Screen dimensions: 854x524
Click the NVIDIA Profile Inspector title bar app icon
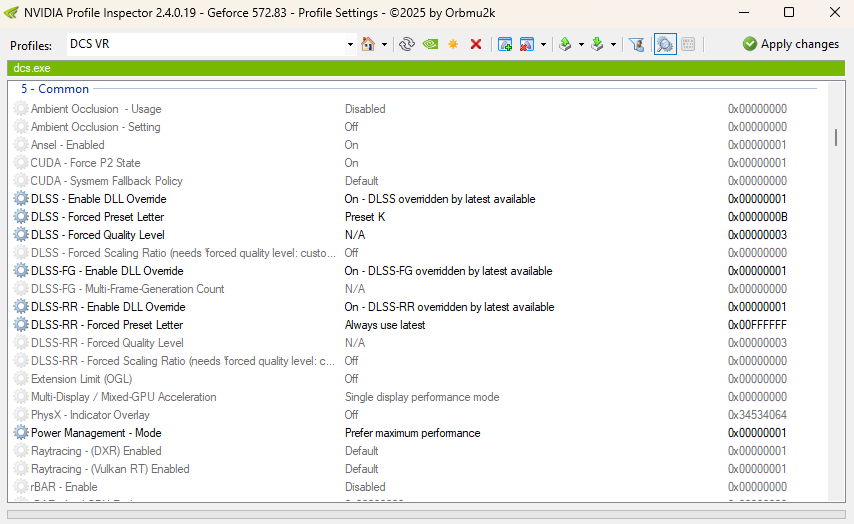(x=11, y=13)
